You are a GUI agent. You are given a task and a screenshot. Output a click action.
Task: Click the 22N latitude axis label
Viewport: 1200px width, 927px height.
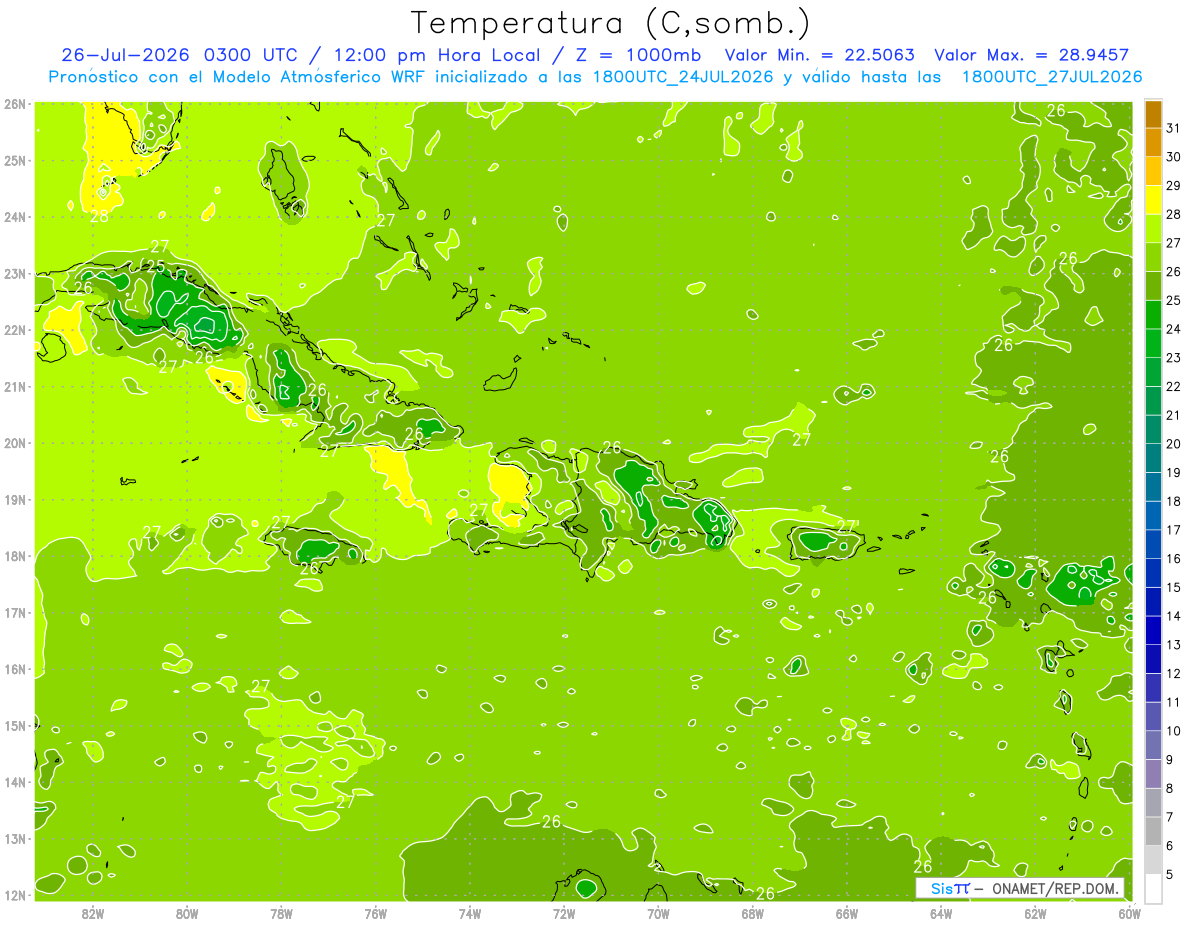[15, 330]
